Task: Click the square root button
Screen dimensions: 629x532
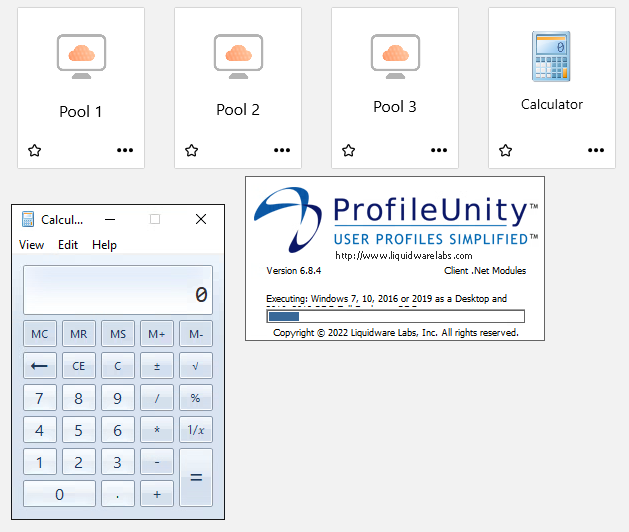Action: (196, 366)
